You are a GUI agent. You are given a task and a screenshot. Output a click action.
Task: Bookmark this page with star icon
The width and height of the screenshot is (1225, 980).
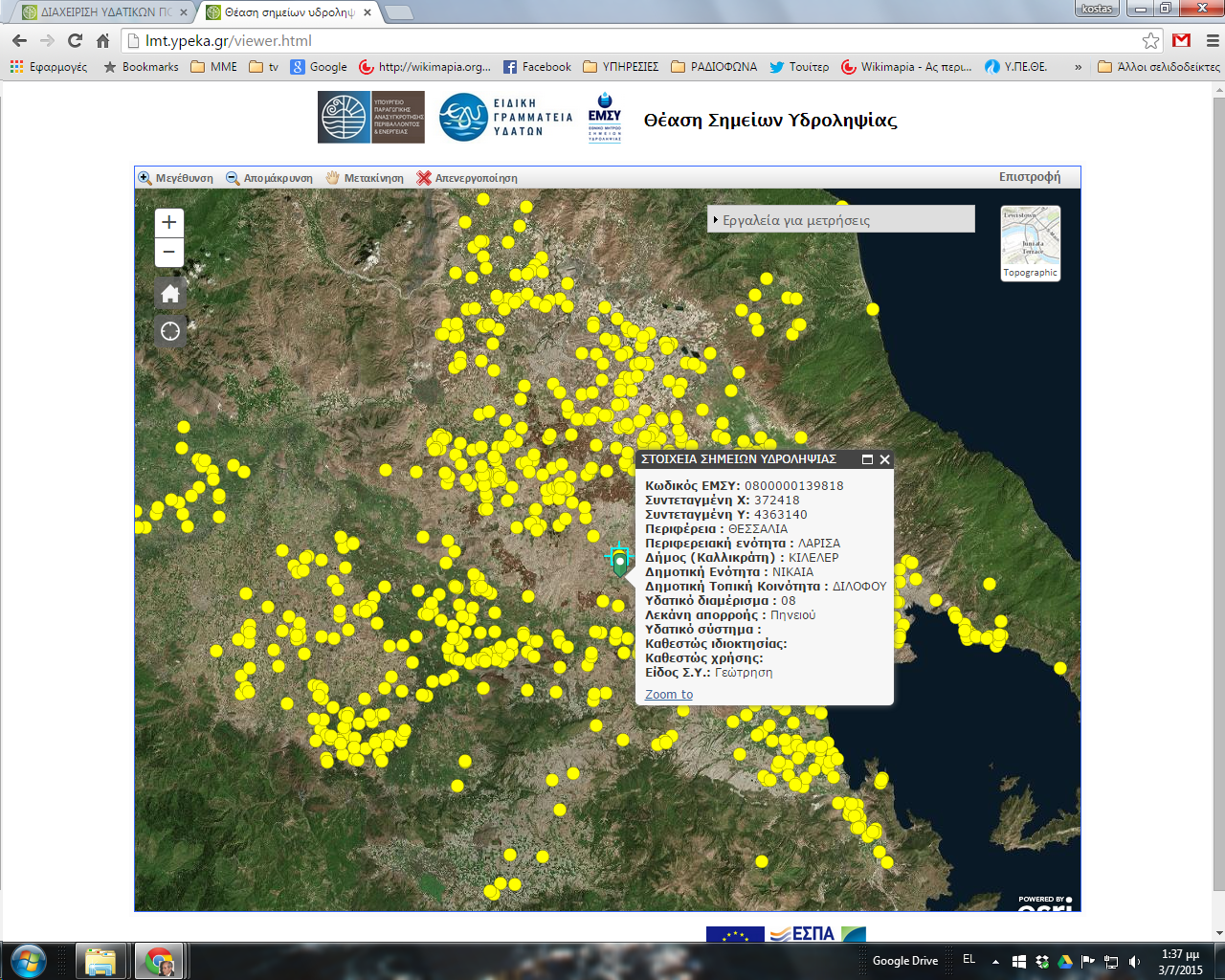click(x=1150, y=41)
